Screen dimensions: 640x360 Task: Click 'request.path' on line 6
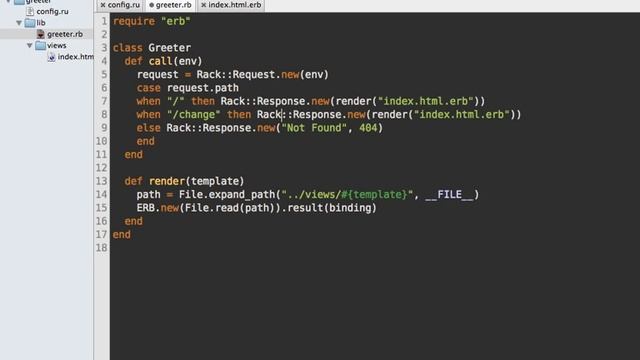coord(203,88)
